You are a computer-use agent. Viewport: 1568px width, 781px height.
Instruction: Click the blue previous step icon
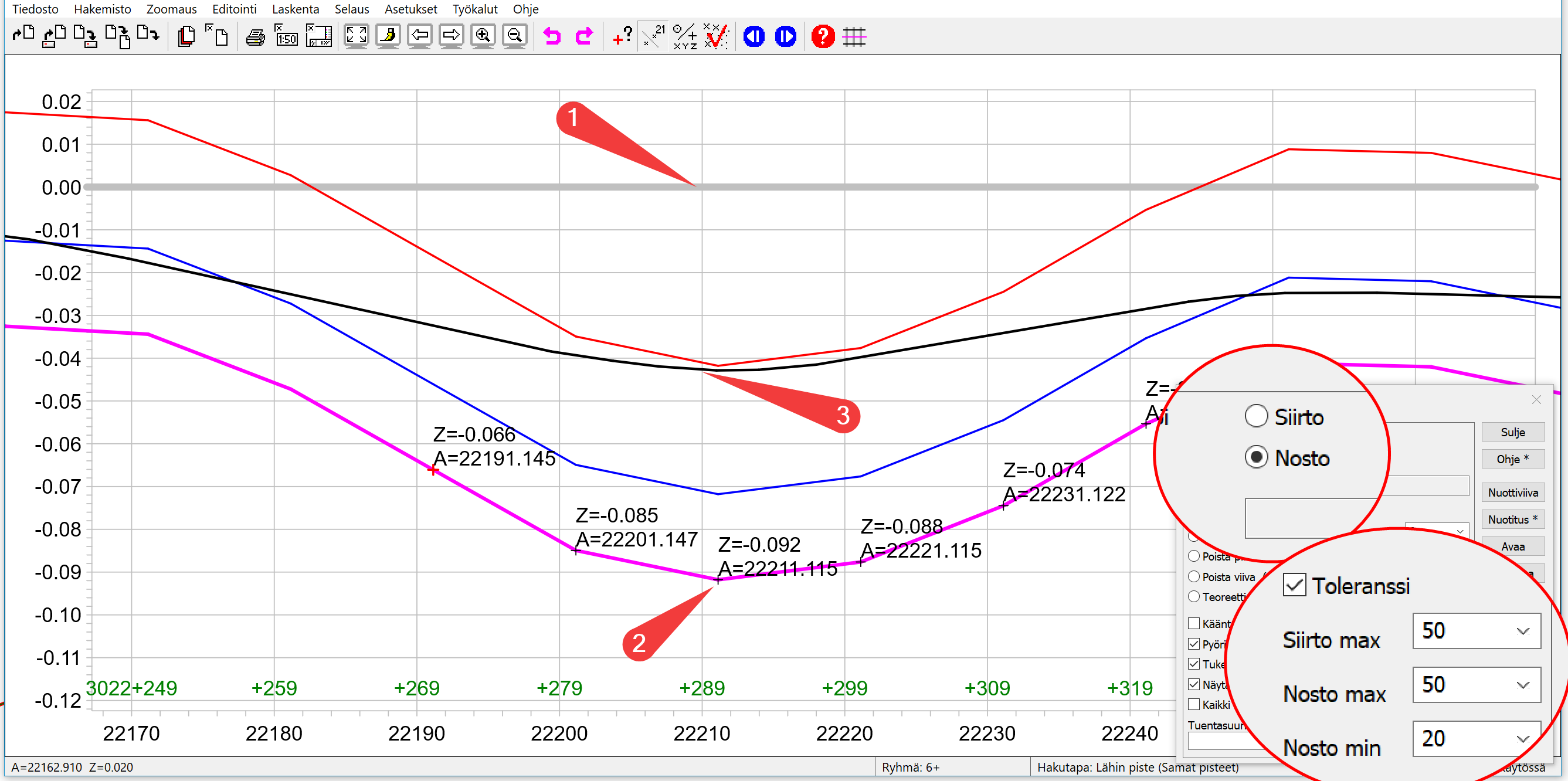tap(754, 36)
